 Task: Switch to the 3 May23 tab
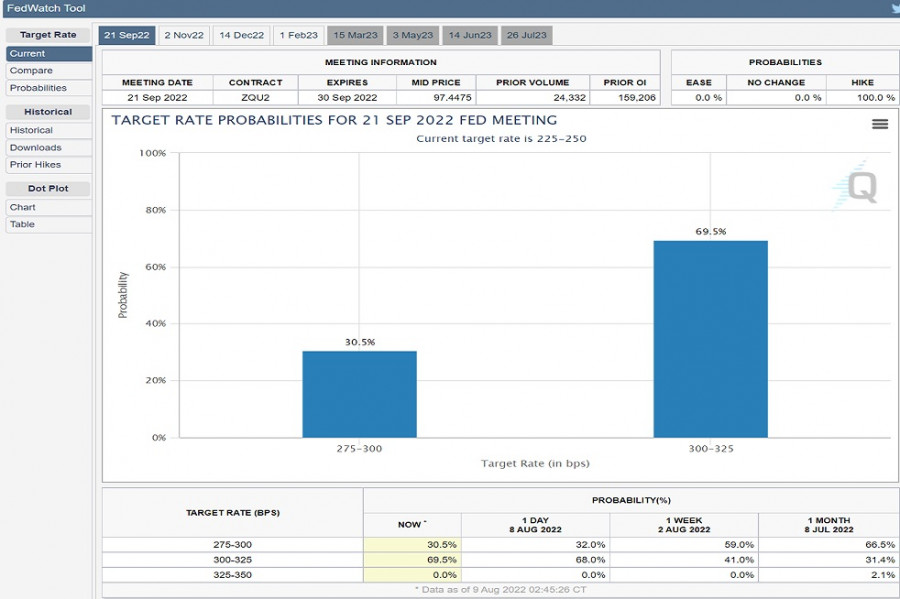413,35
